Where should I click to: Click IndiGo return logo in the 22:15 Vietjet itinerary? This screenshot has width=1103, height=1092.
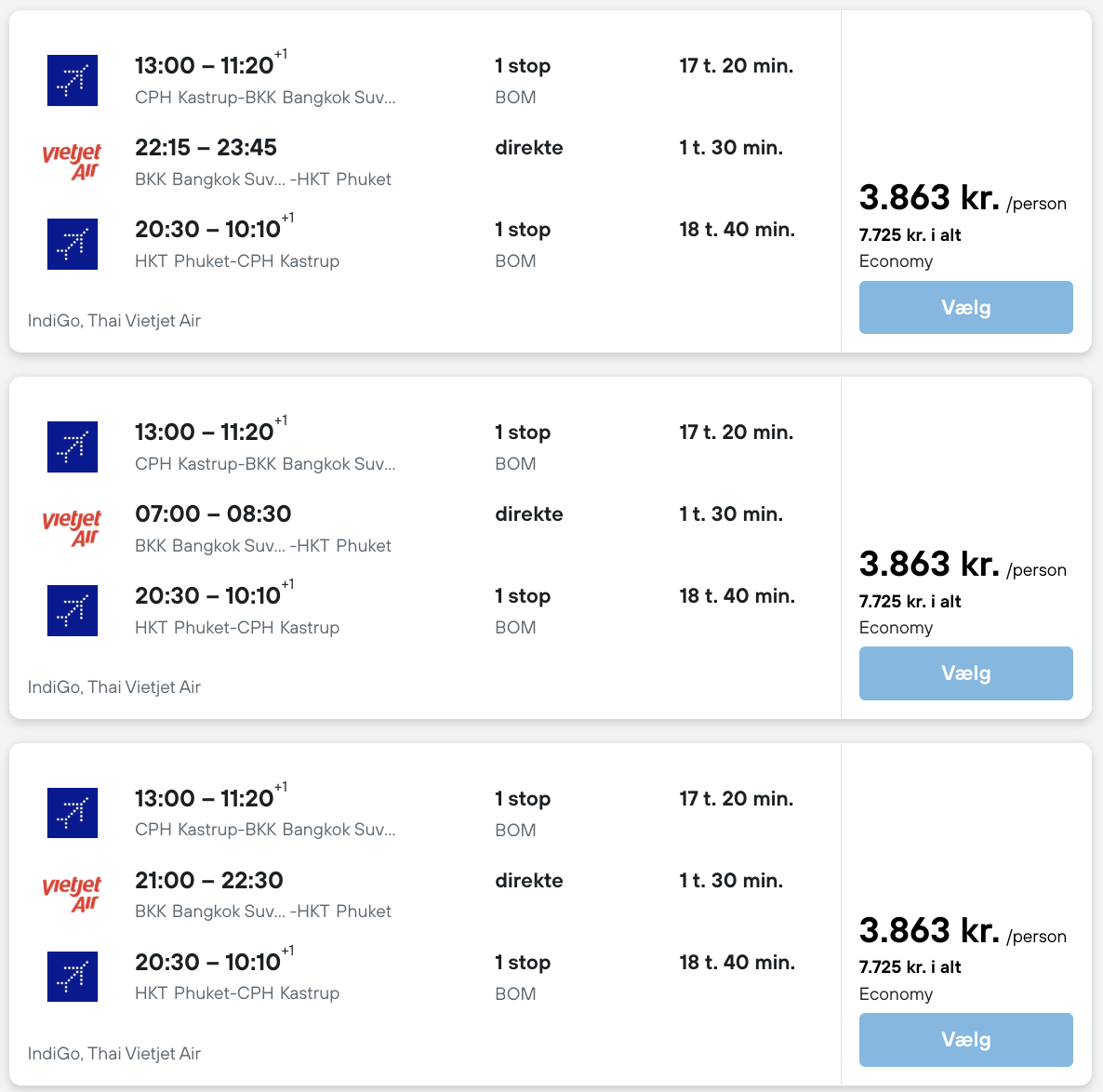(73, 244)
